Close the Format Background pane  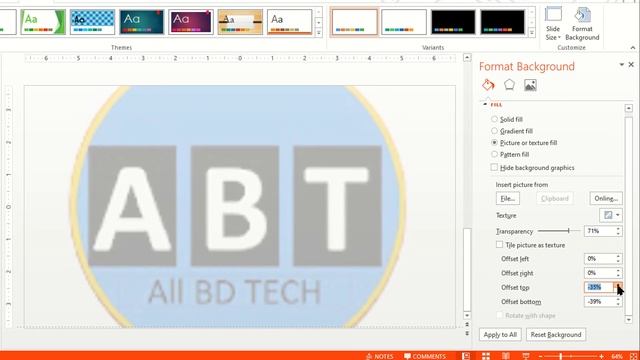631,64
